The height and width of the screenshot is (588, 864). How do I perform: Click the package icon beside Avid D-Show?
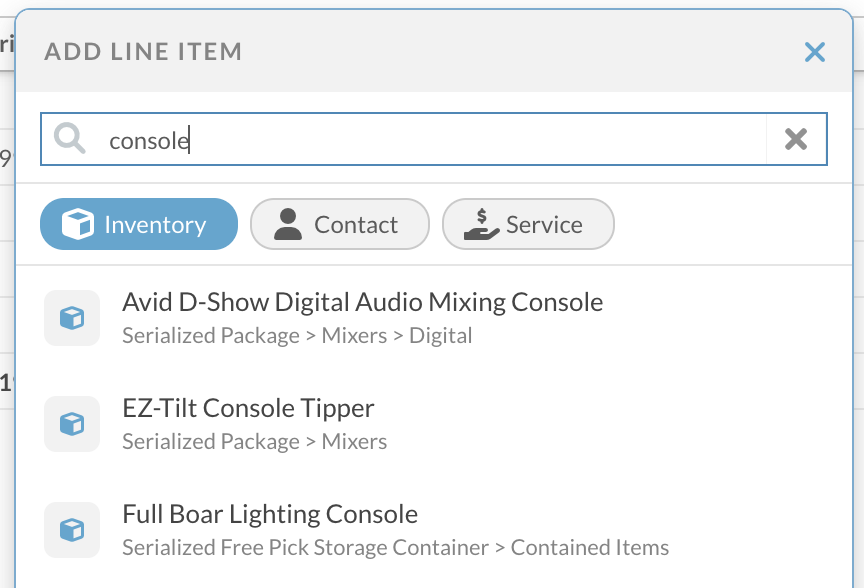[x=72, y=318]
